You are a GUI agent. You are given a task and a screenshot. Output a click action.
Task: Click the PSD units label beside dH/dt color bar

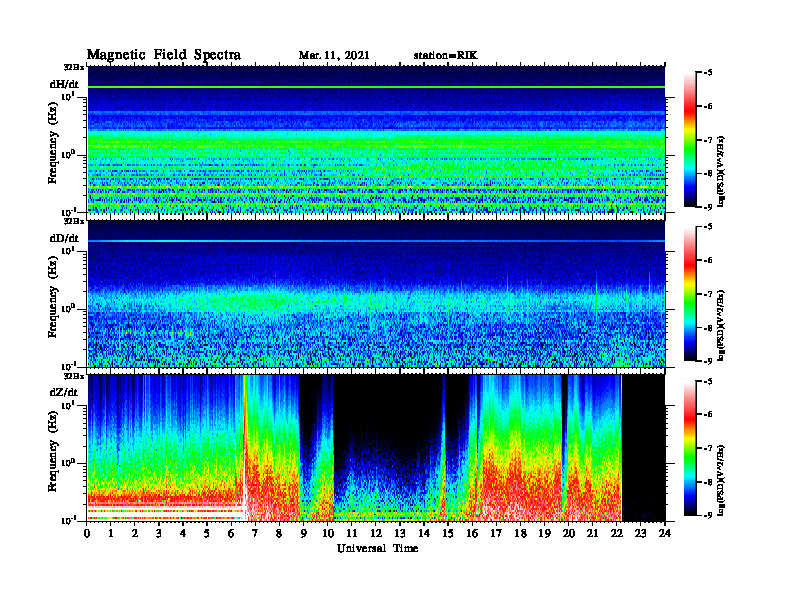point(721,171)
